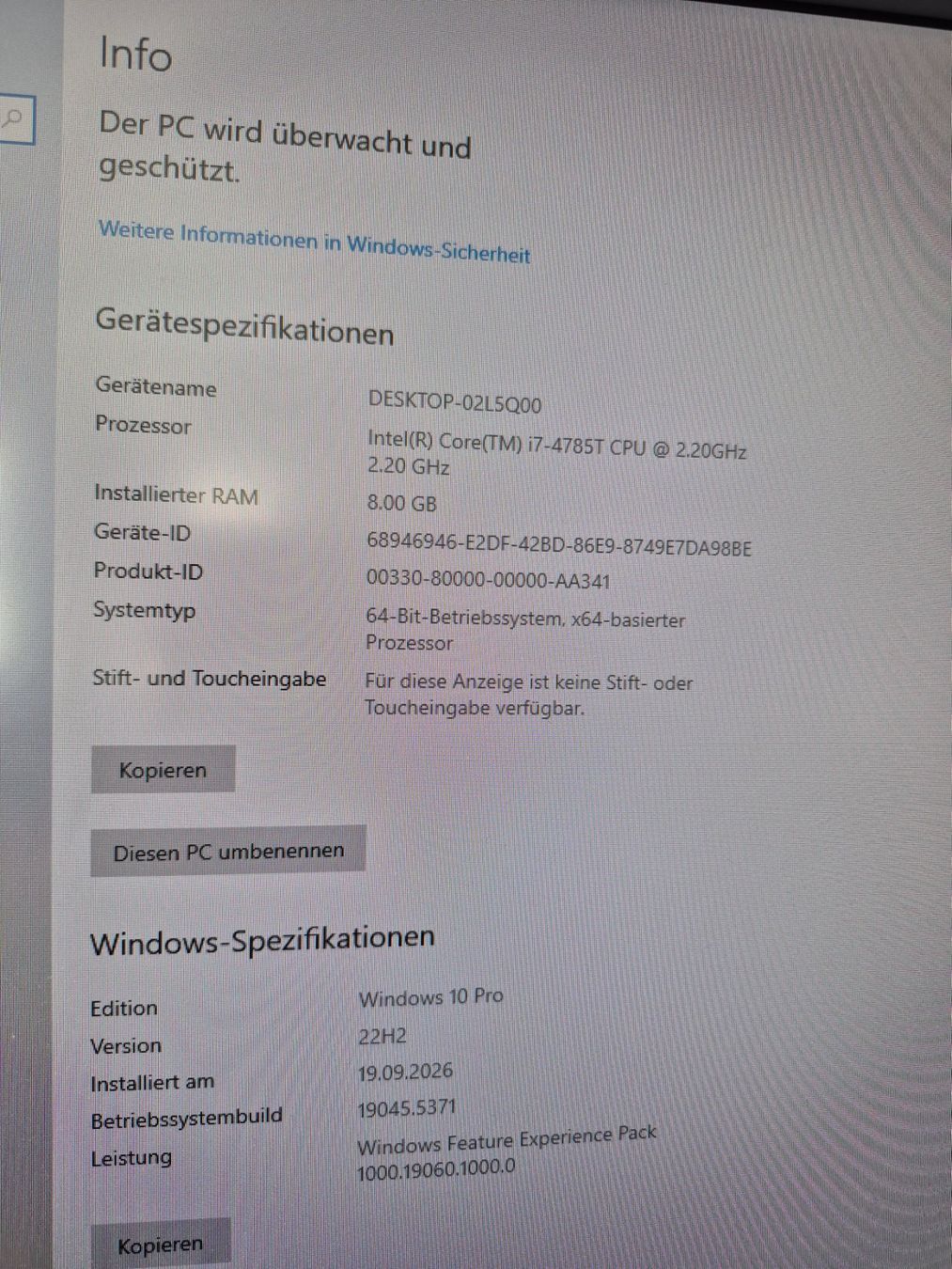
Task: Select Windows Feature Experience Pack value
Action: tap(506, 1152)
